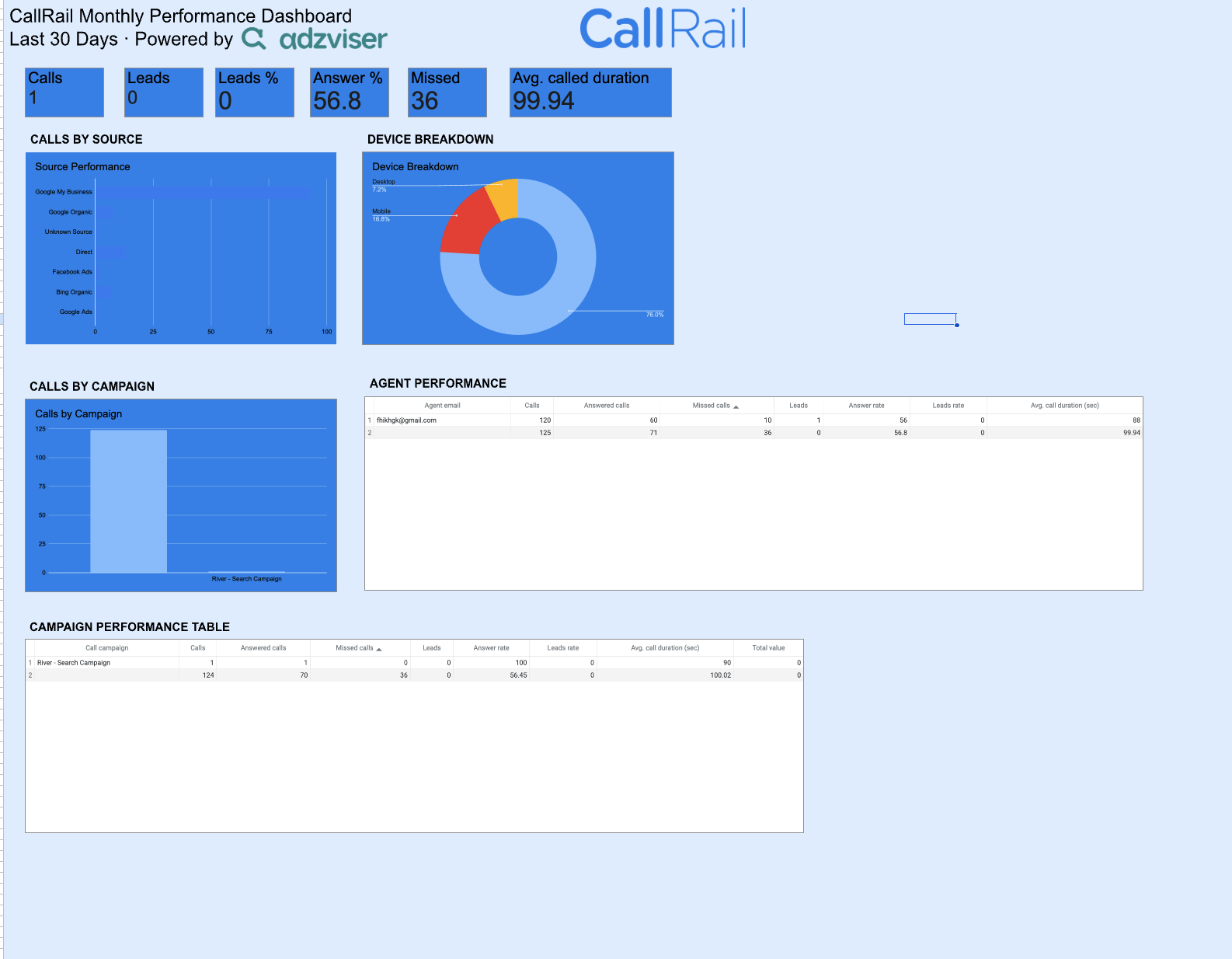The height and width of the screenshot is (959, 1232).
Task: Sort Agent Performance by Calls column
Action: point(532,406)
